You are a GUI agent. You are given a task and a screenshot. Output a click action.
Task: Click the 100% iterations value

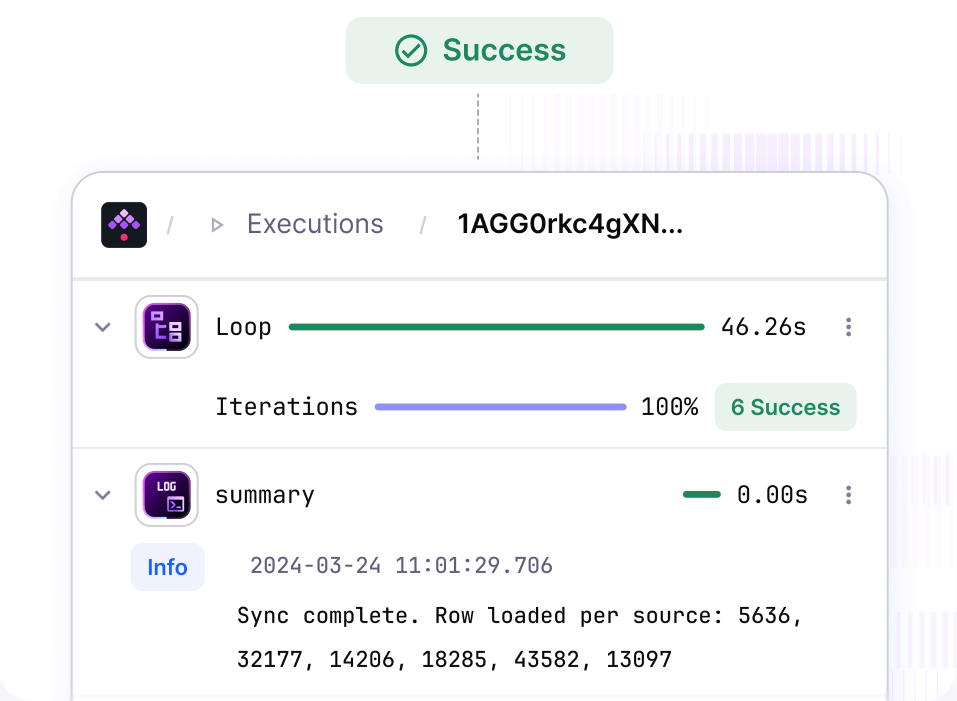coord(670,407)
